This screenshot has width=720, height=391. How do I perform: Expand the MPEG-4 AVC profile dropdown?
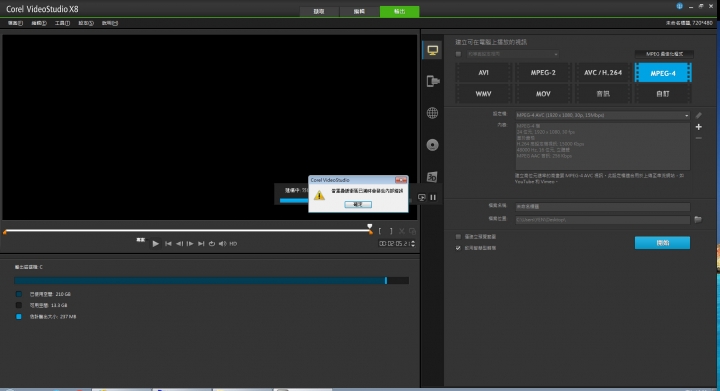[686, 115]
